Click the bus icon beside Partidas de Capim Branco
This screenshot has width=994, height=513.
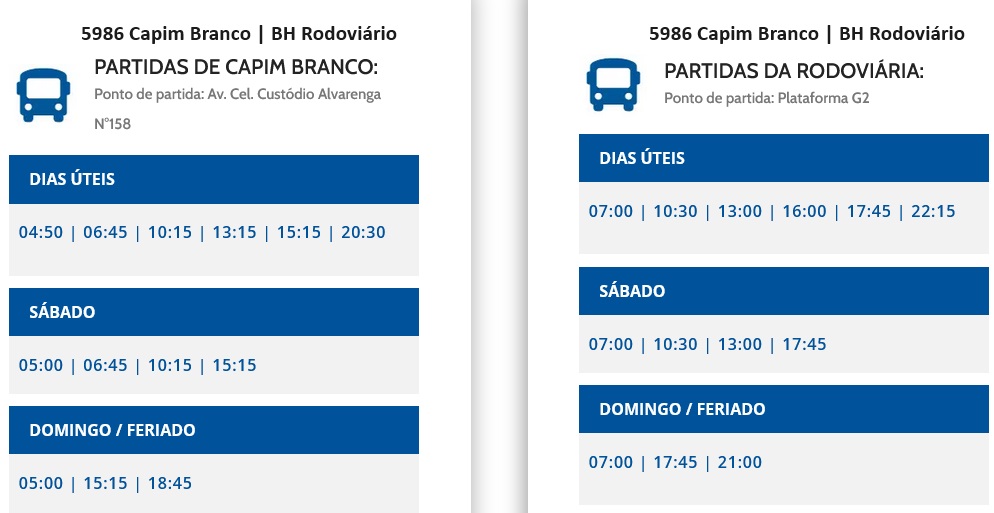[43, 95]
